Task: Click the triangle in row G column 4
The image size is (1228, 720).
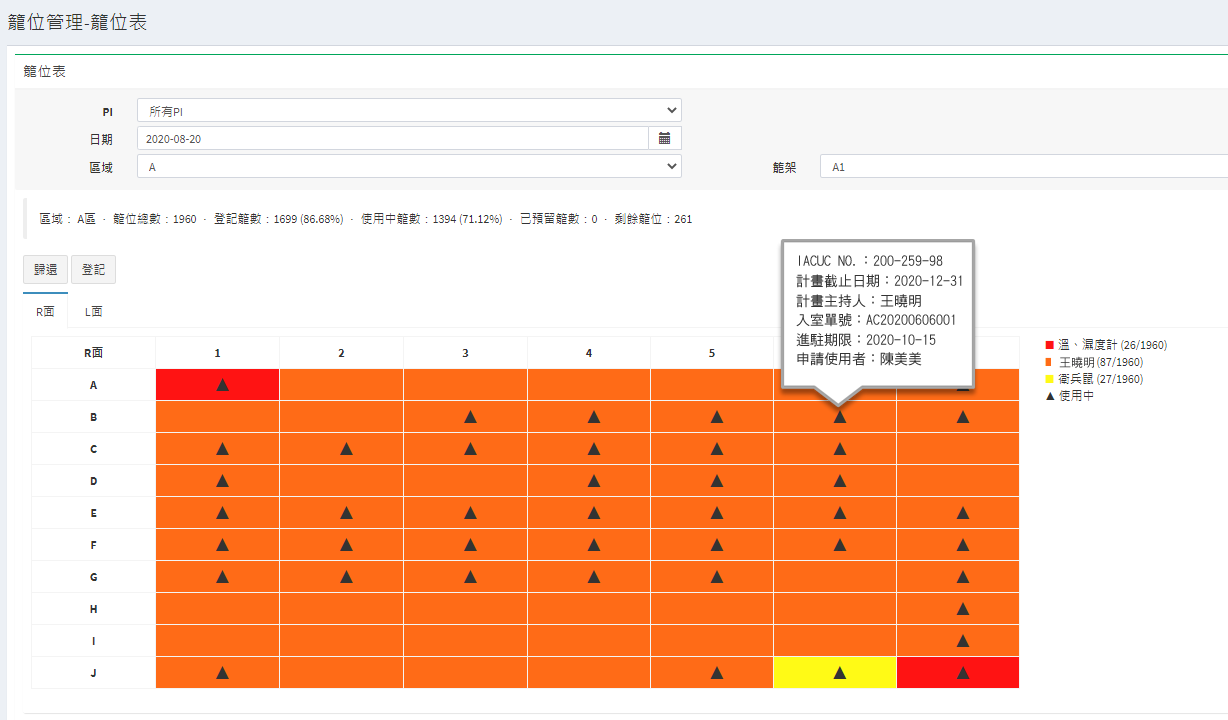Action: click(593, 577)
